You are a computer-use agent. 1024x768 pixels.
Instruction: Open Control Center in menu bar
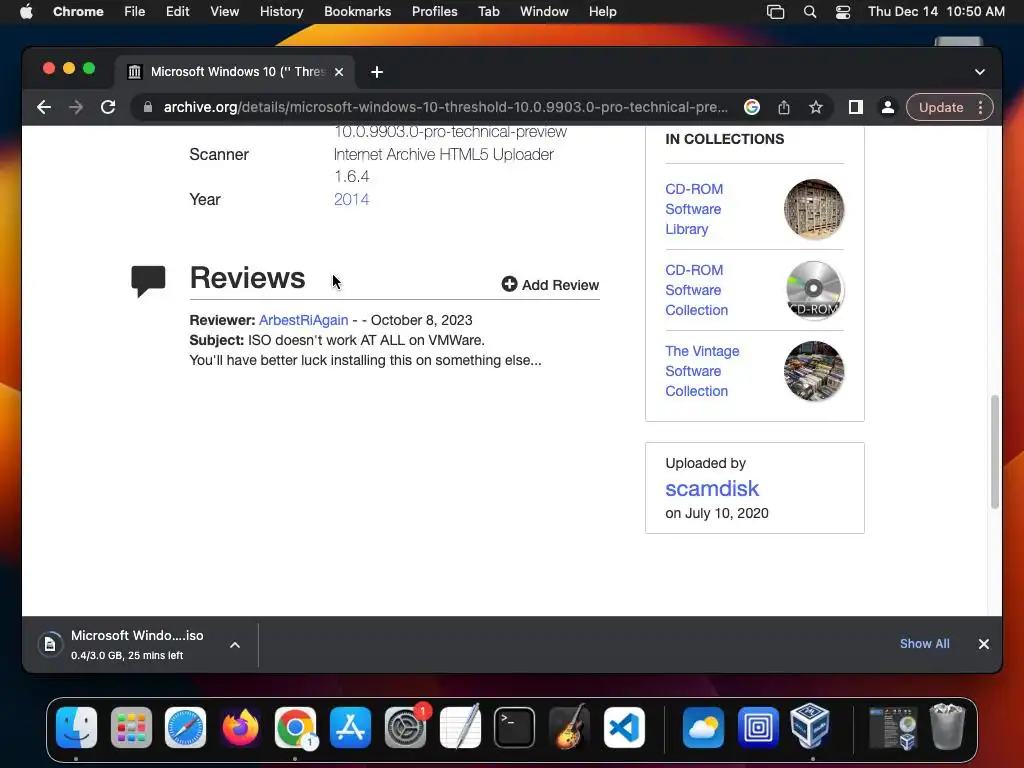[x=843, y=11]
